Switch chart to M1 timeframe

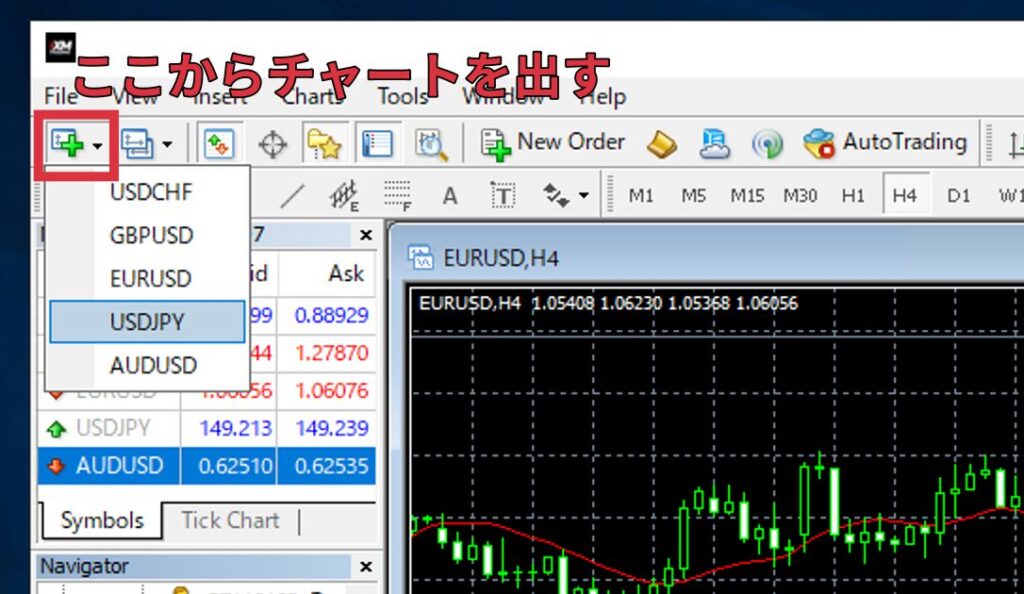641,196
